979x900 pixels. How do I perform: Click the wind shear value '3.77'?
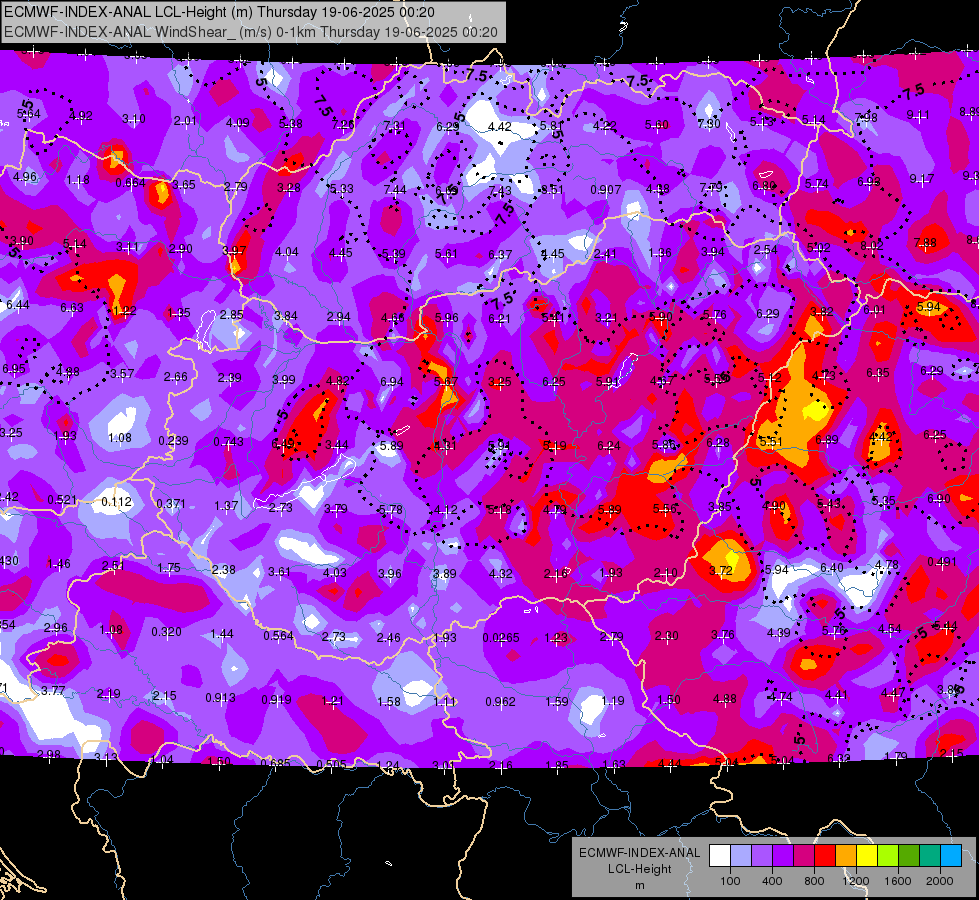(x=53, y=690)
